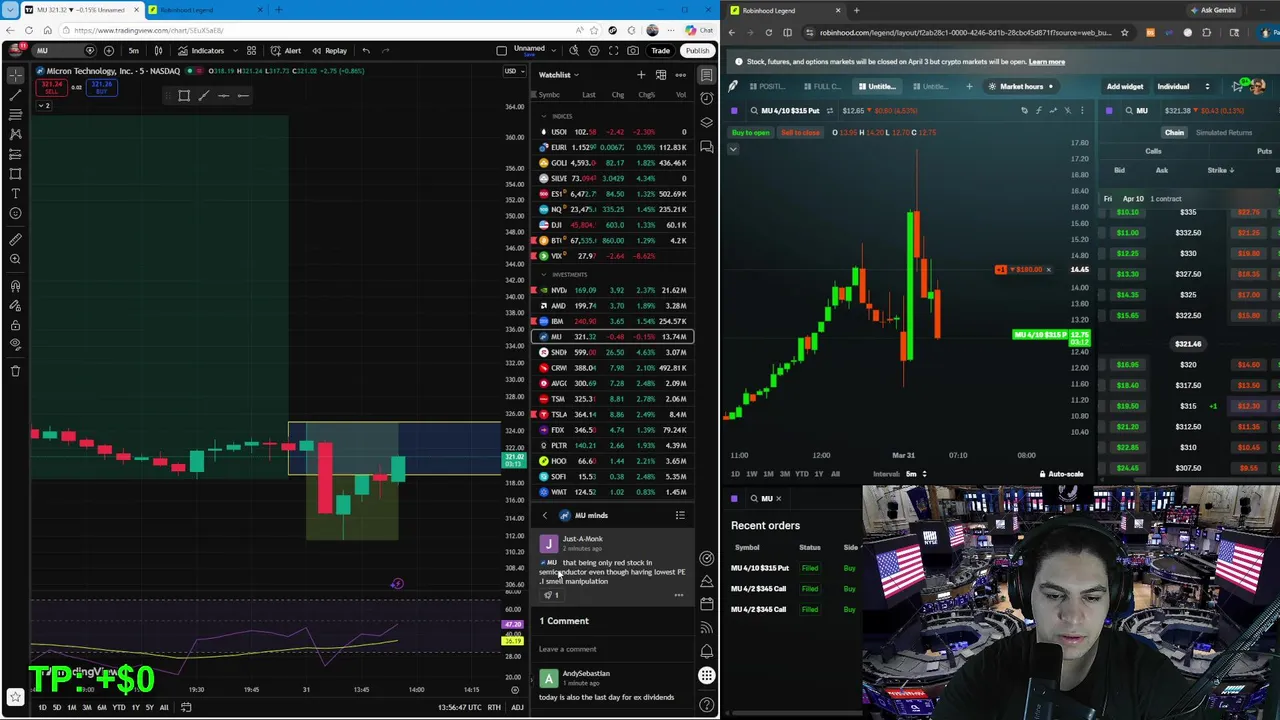Go back from the MU minds panel
Screen dimensions: 1280x720
pyautogui.click(x=545, y=515)
